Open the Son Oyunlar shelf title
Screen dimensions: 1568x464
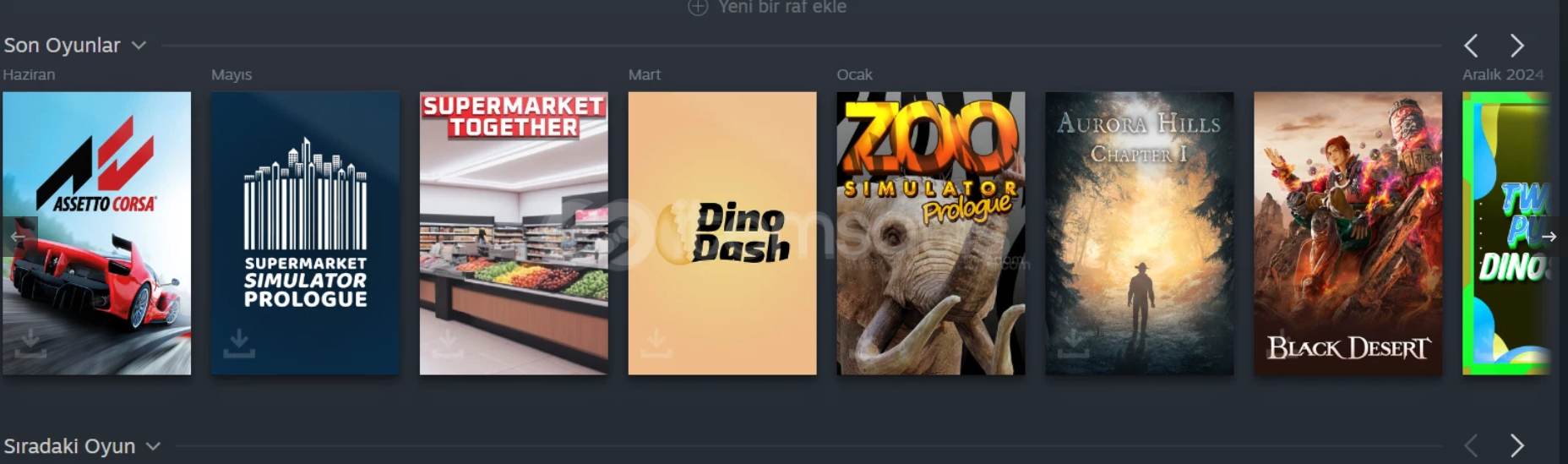[63, 46]
